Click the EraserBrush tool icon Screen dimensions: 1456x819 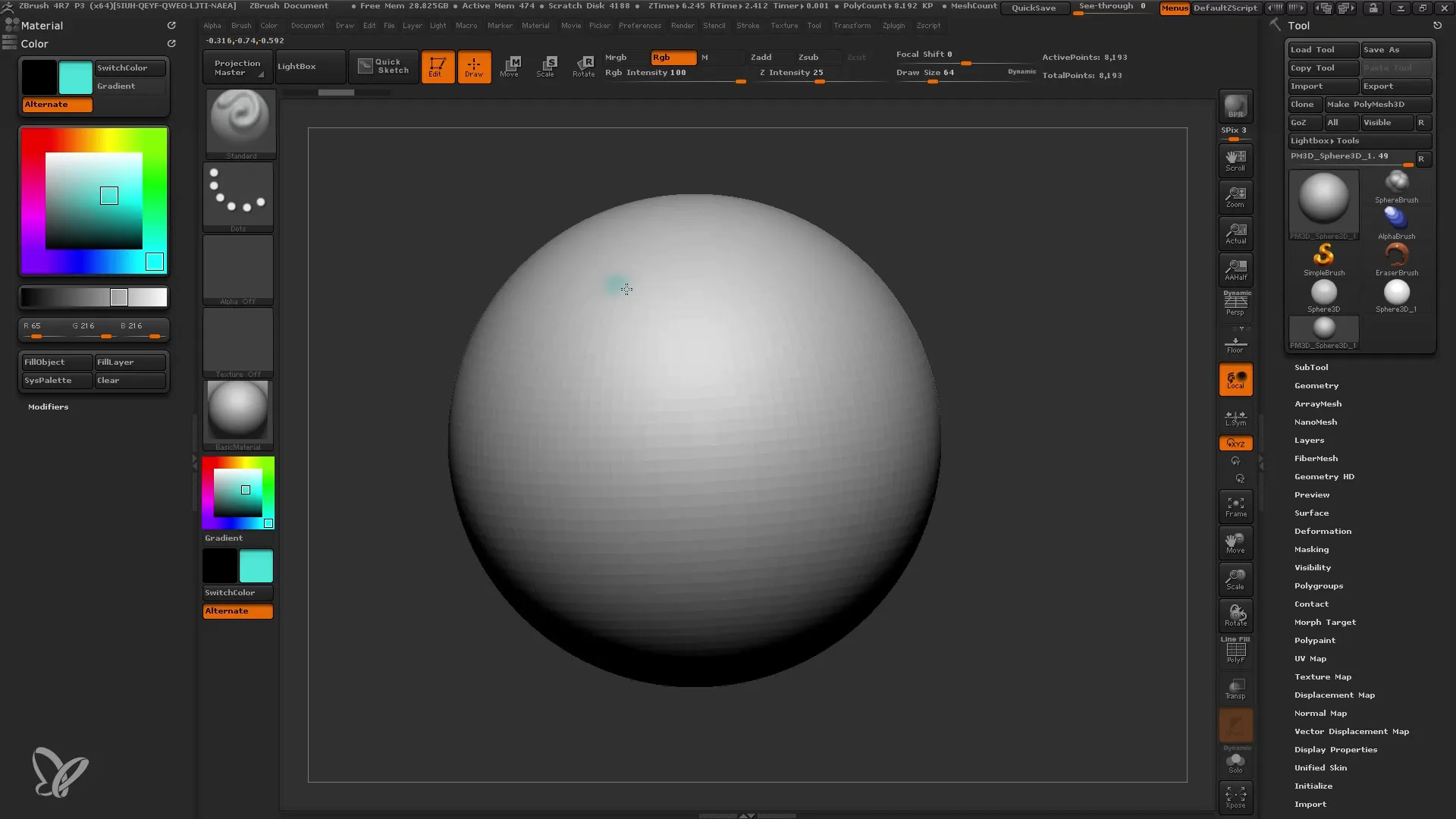pyautogui.click(x=1396, y=257)
